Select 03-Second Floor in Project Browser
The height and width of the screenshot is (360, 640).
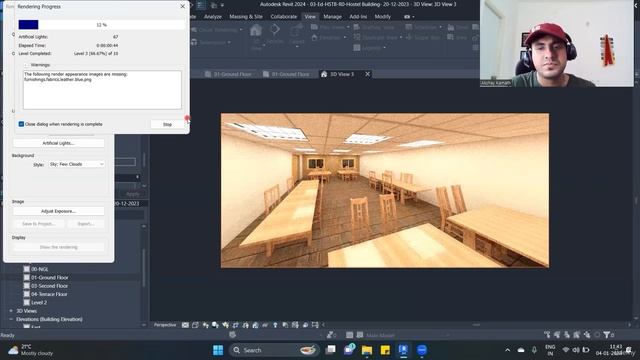coord(49,286)
